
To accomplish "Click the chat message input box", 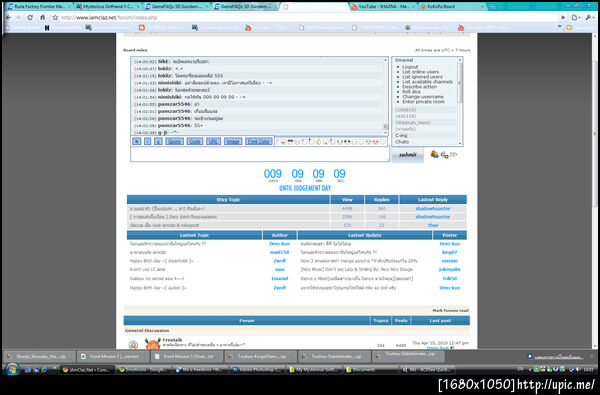I will [260, 154].
